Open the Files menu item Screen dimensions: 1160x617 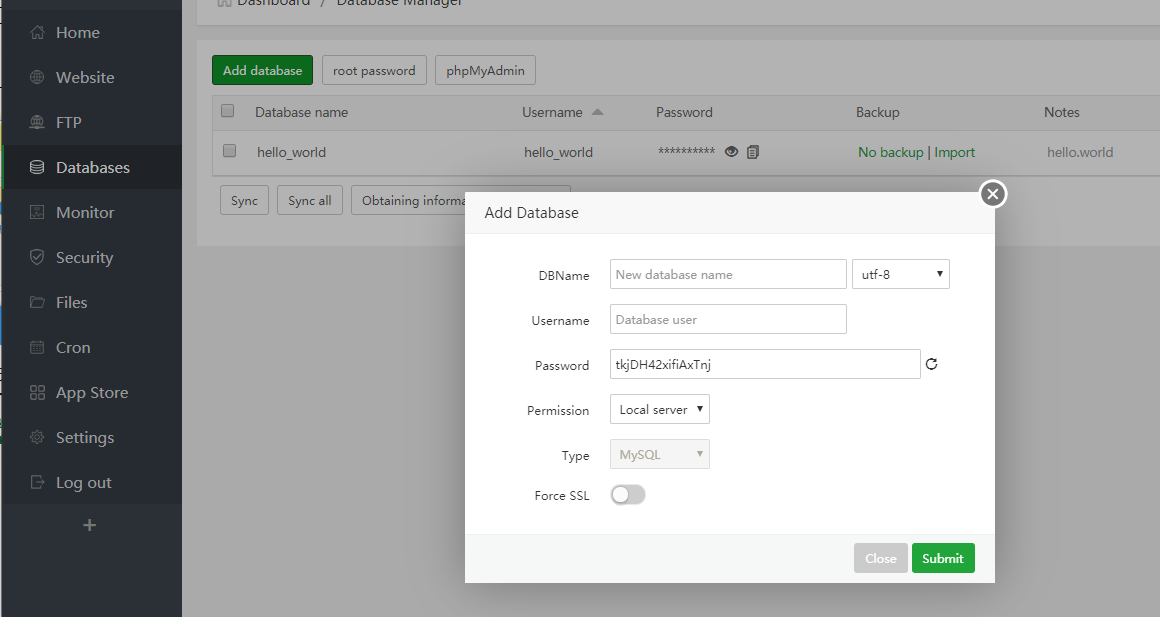(x=71, y=303)
